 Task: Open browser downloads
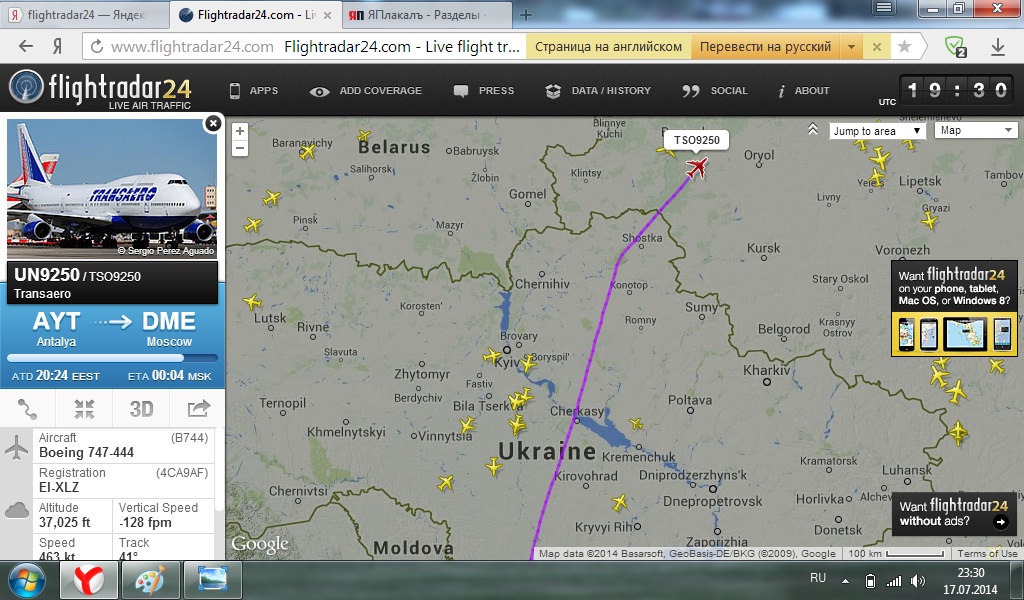[x=997, y=46]
